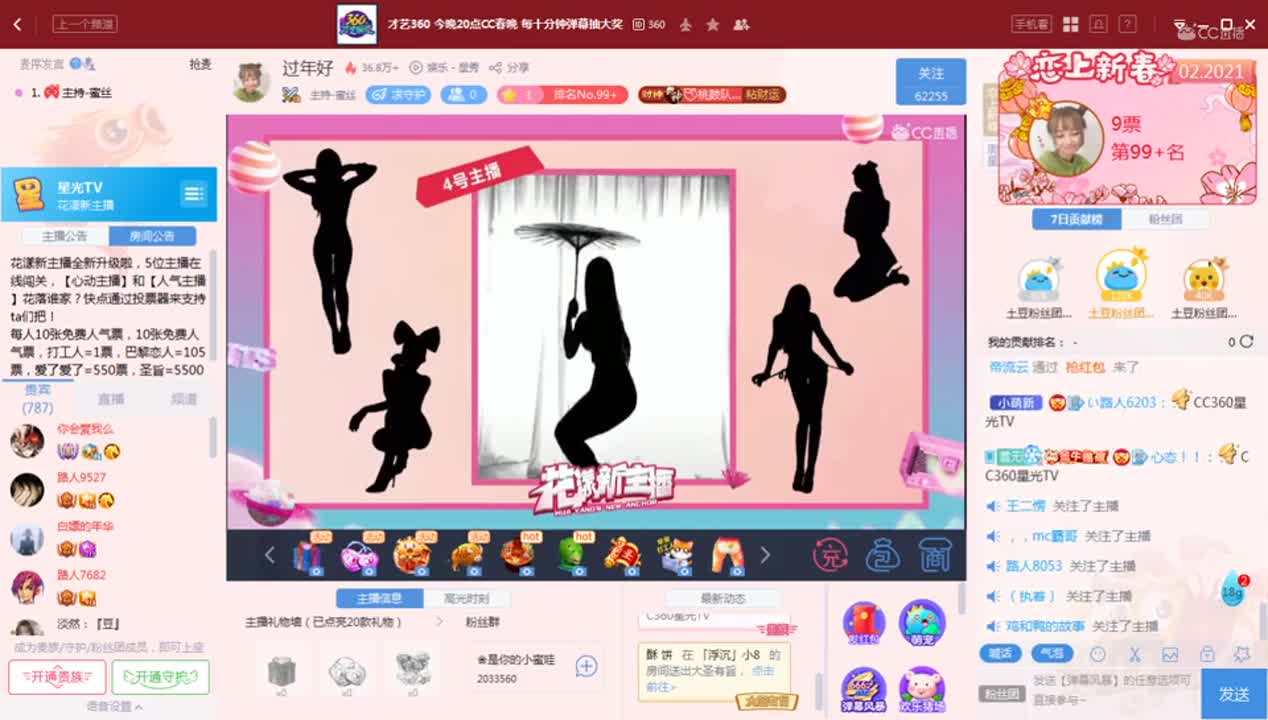Switch to the 粉丝团 ranking tab
This screenshot has height=720, width=1268.
[x=1166, y=220]
